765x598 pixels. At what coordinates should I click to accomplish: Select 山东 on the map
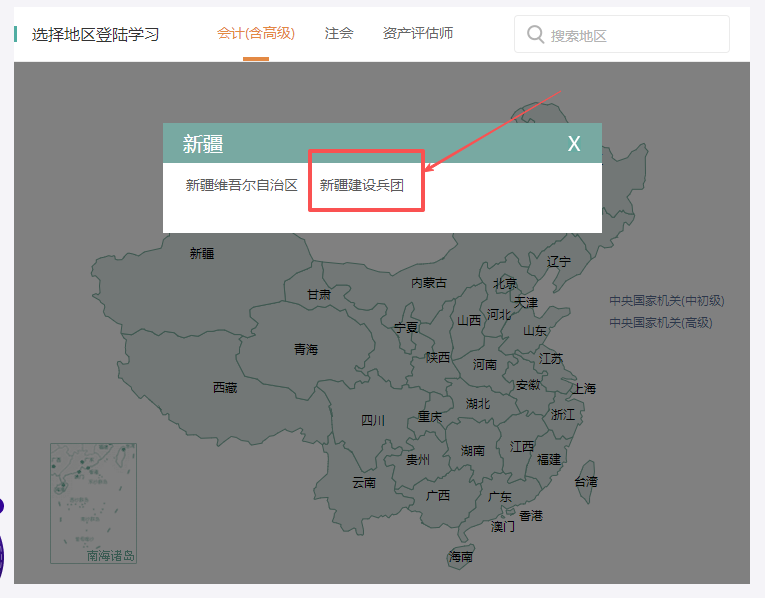535,331
